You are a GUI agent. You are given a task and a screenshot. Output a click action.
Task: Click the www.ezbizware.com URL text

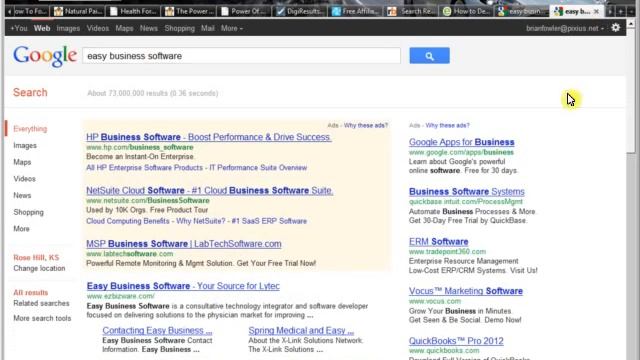(120, 296)
